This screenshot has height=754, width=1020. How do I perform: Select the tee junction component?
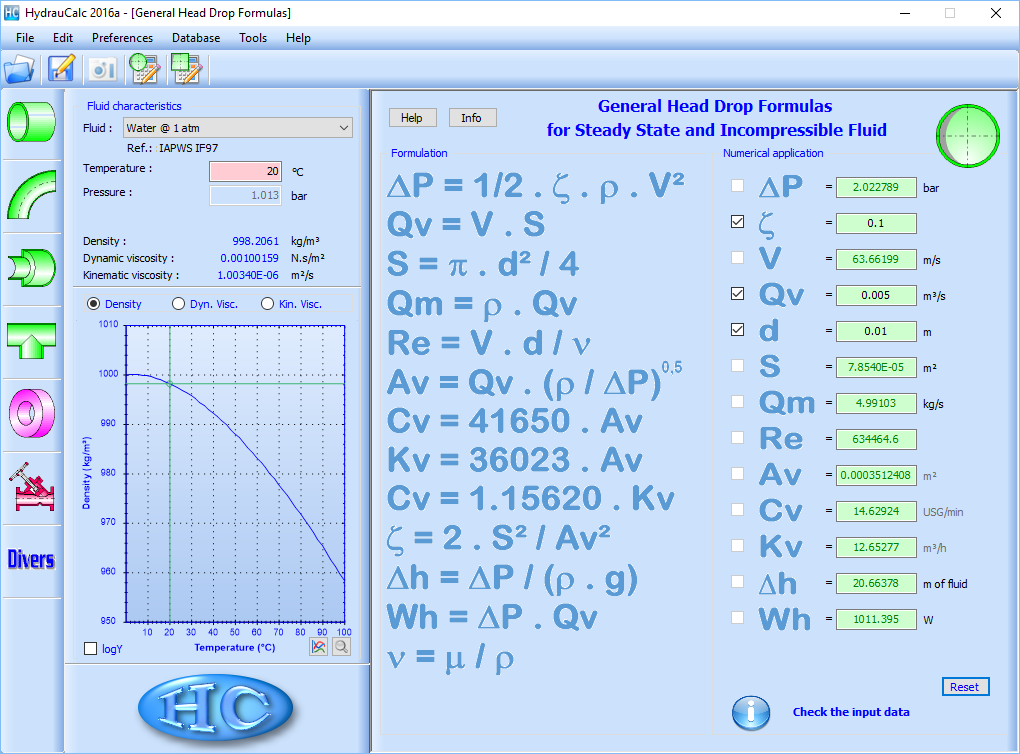(x=31, y=338)
